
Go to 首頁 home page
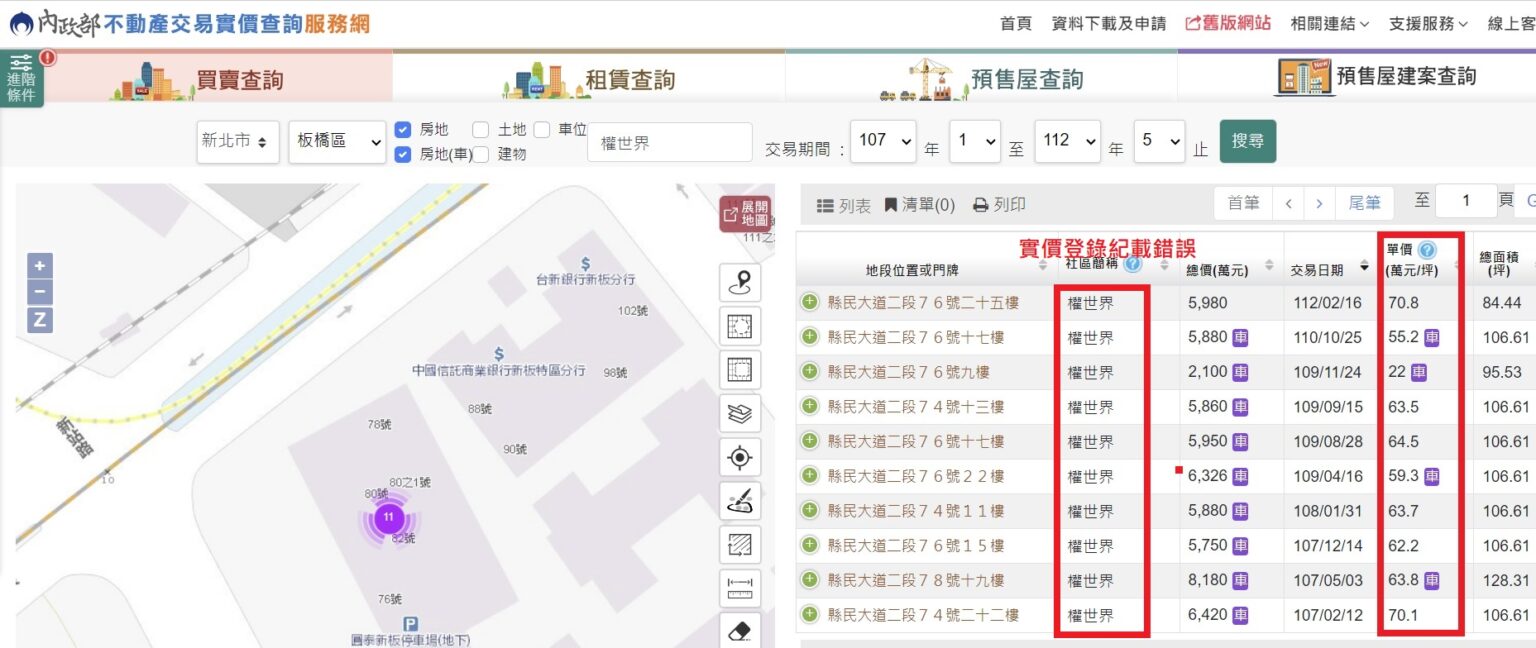coord(1016,23)
